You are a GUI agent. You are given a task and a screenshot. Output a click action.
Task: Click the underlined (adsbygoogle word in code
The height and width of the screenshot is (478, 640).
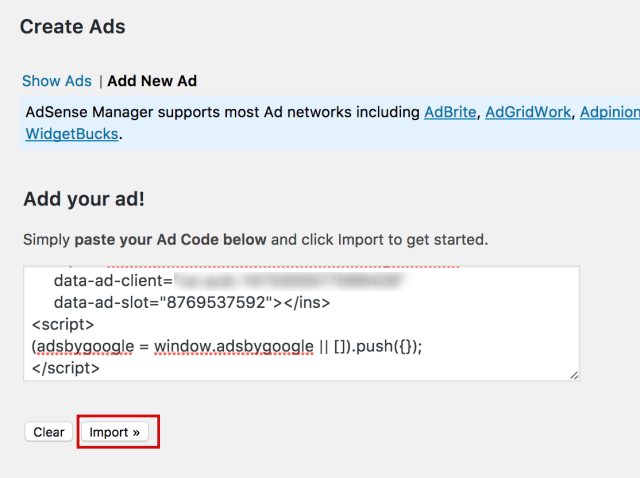(83, 347)
